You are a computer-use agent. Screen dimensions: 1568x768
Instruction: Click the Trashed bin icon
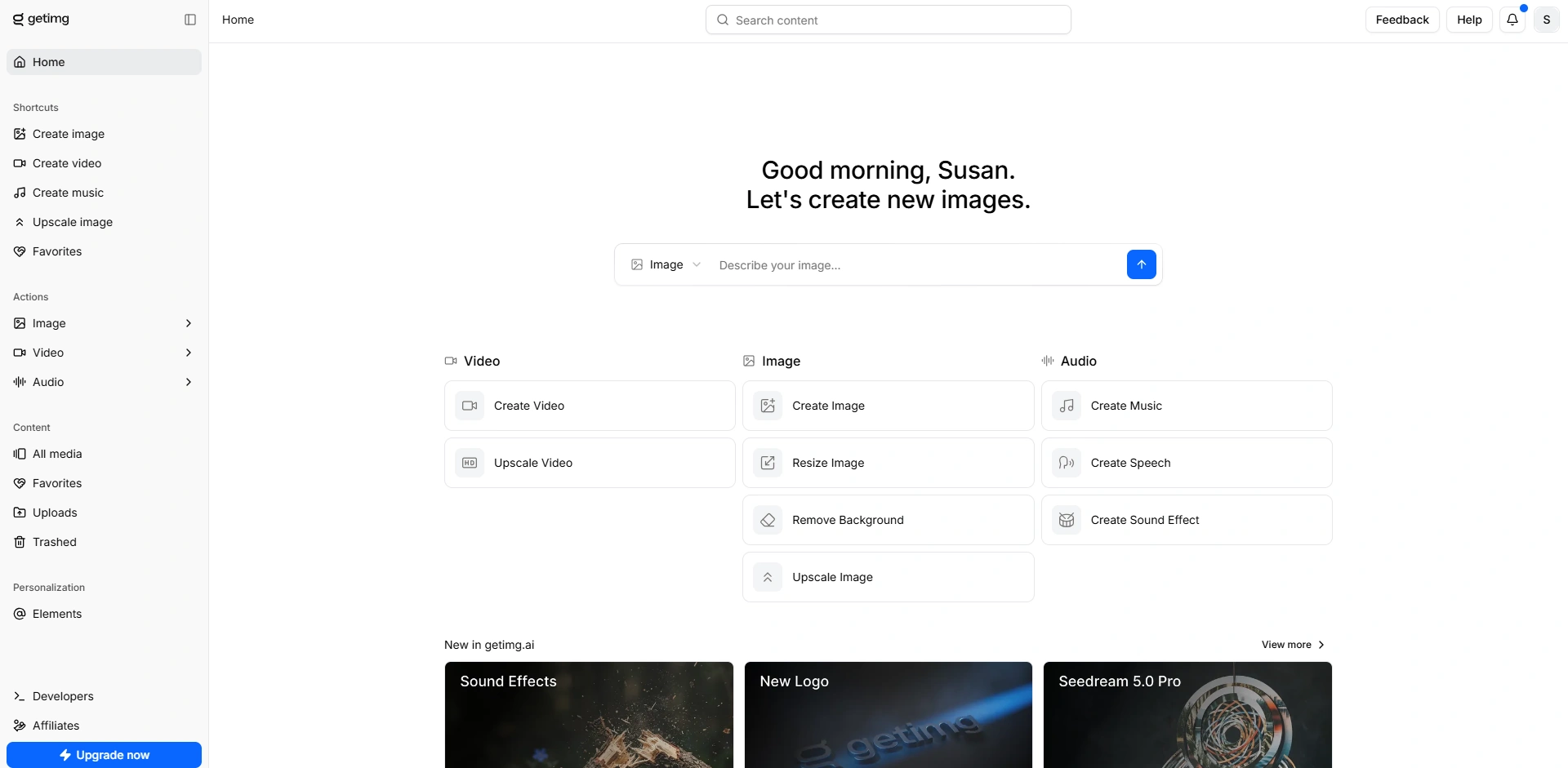(20, 542)
